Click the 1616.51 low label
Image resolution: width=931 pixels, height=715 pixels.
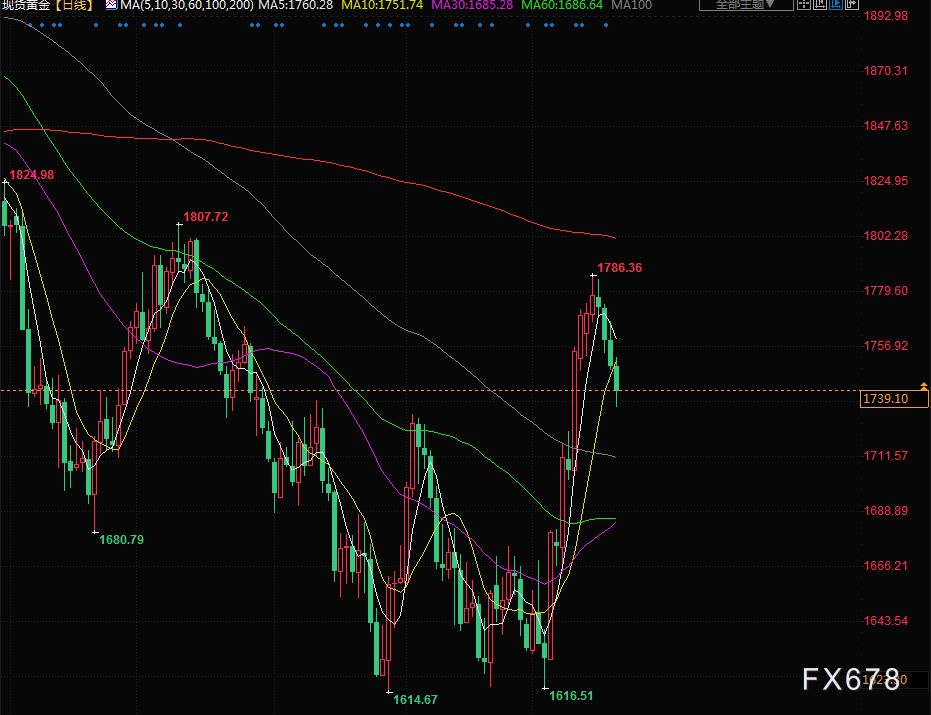(x=571, y=695)
